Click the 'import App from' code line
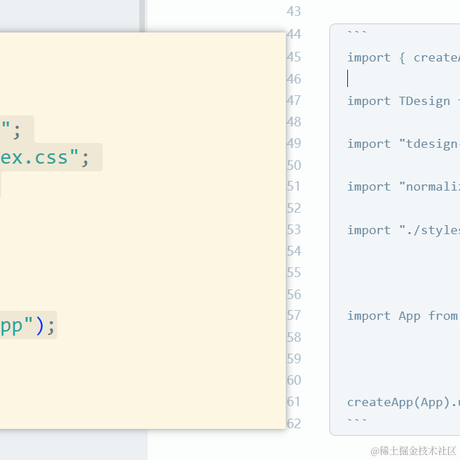This screenshot has width=460, height=460. (x=403, y=316)
